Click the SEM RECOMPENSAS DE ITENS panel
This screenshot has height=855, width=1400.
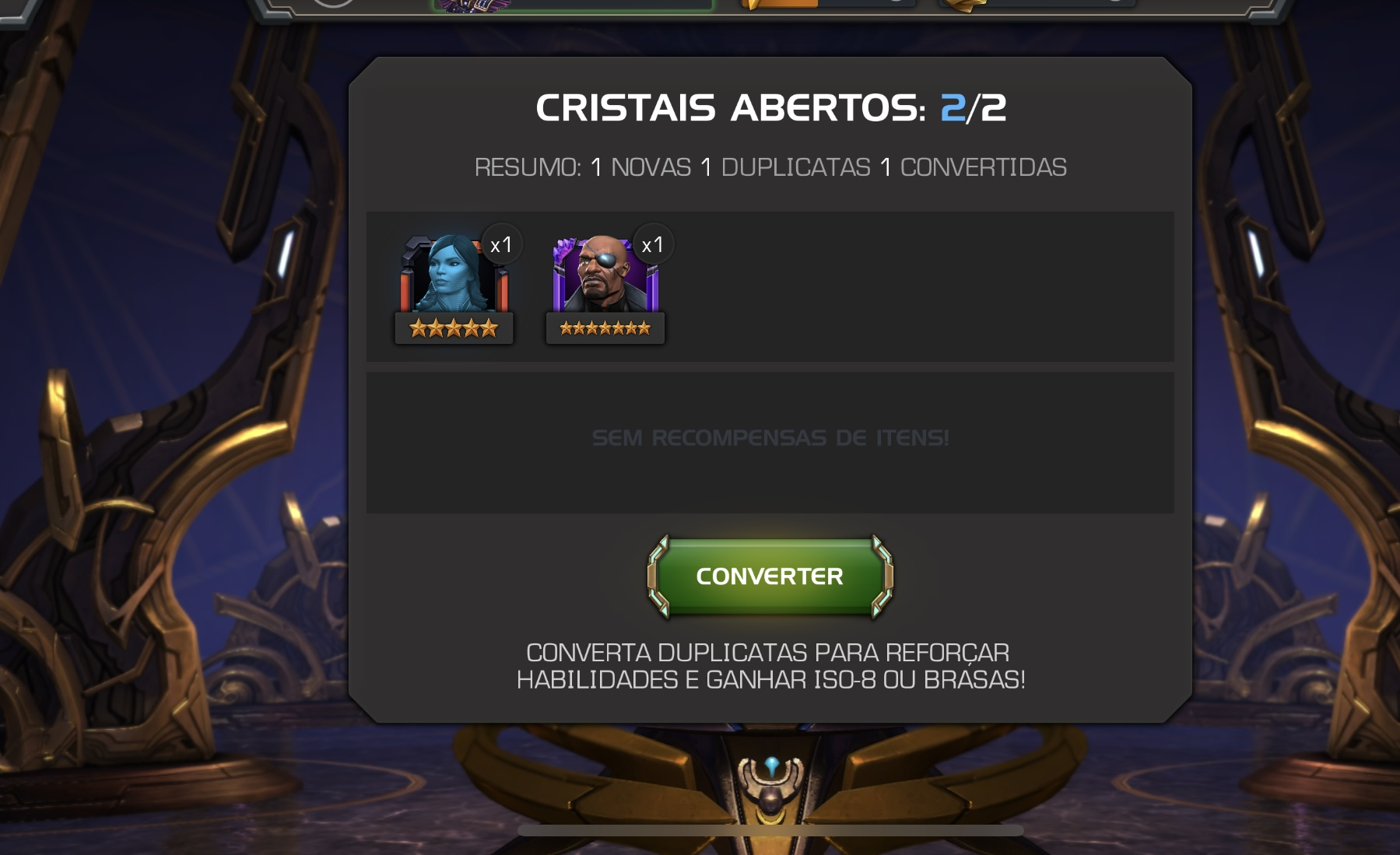pyautogui.click(x=770, y=442)
